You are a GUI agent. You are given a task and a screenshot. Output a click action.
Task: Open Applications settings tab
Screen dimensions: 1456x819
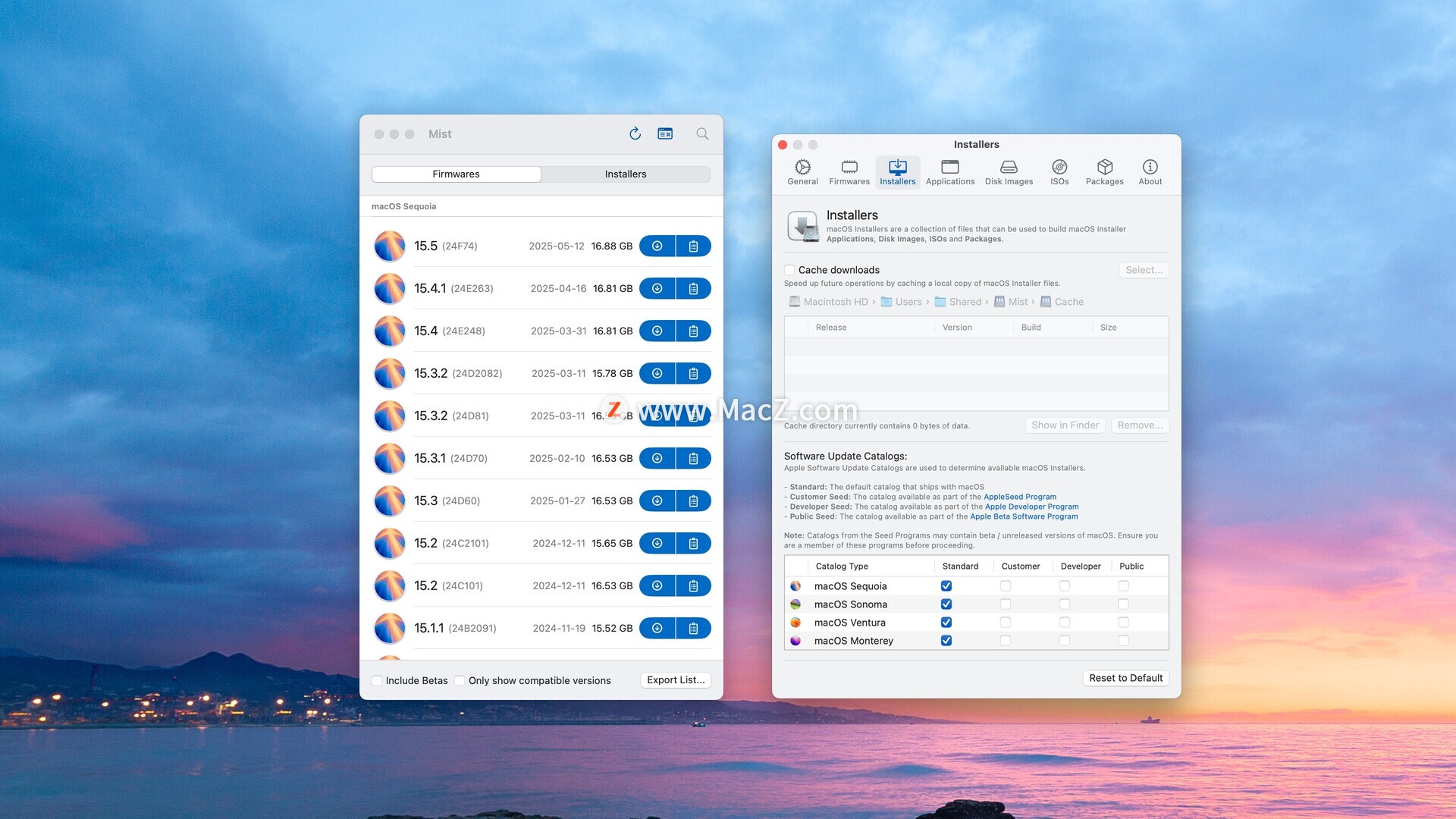950,172
